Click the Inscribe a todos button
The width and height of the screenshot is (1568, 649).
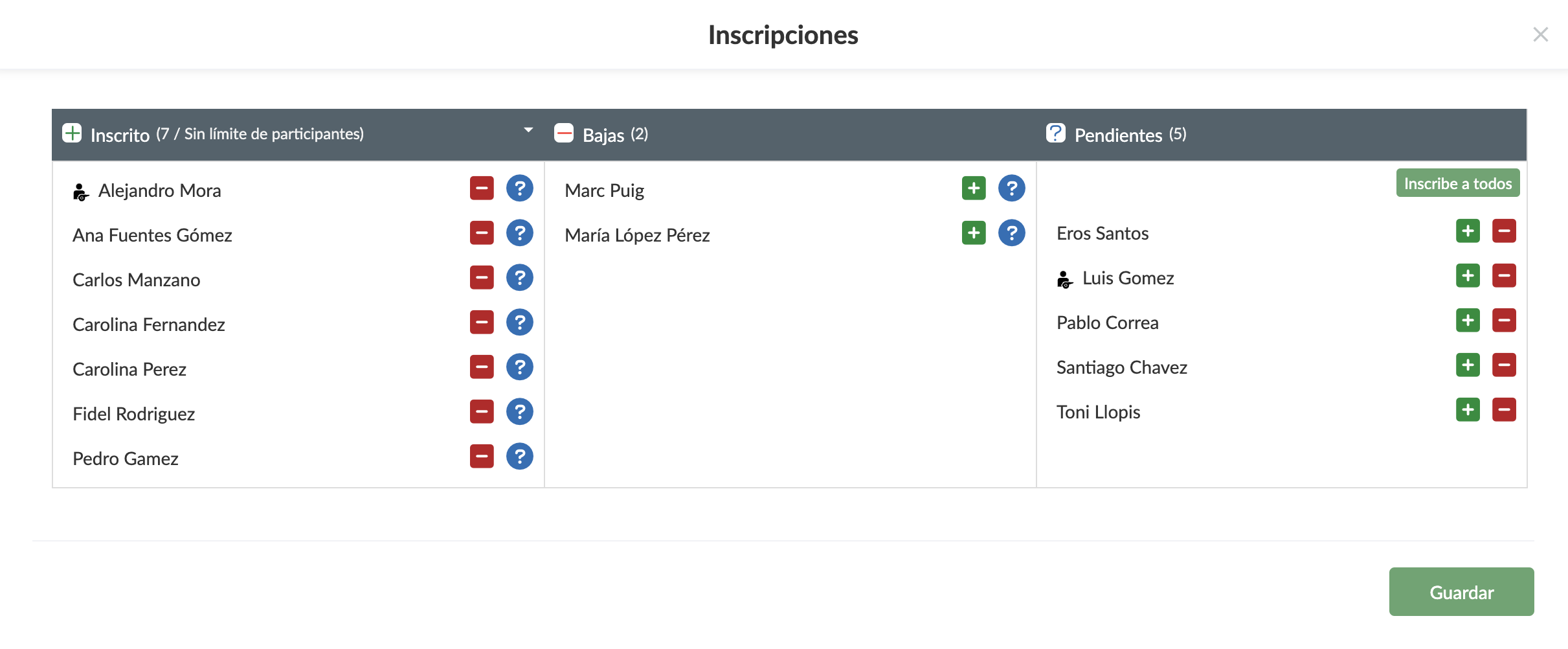click(1457, 183)
